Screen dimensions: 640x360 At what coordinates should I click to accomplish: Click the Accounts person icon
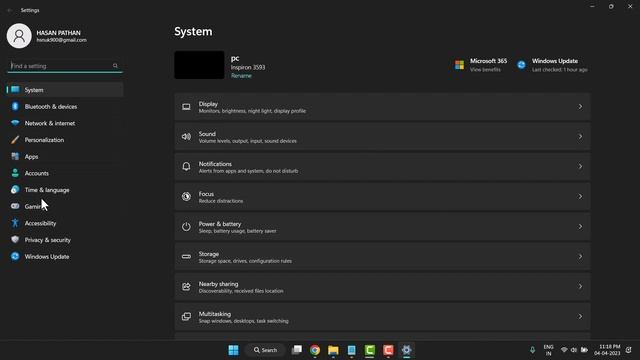(x=15, y=173)
